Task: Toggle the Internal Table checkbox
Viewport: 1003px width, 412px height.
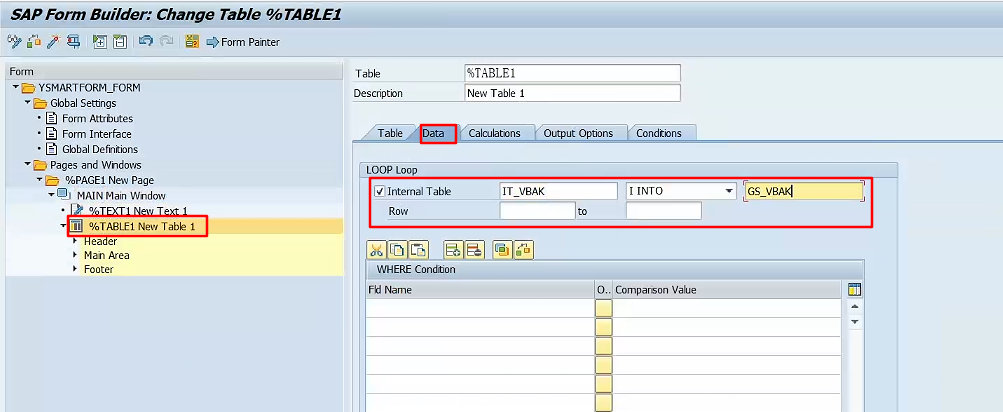Action: coord(379,191)
